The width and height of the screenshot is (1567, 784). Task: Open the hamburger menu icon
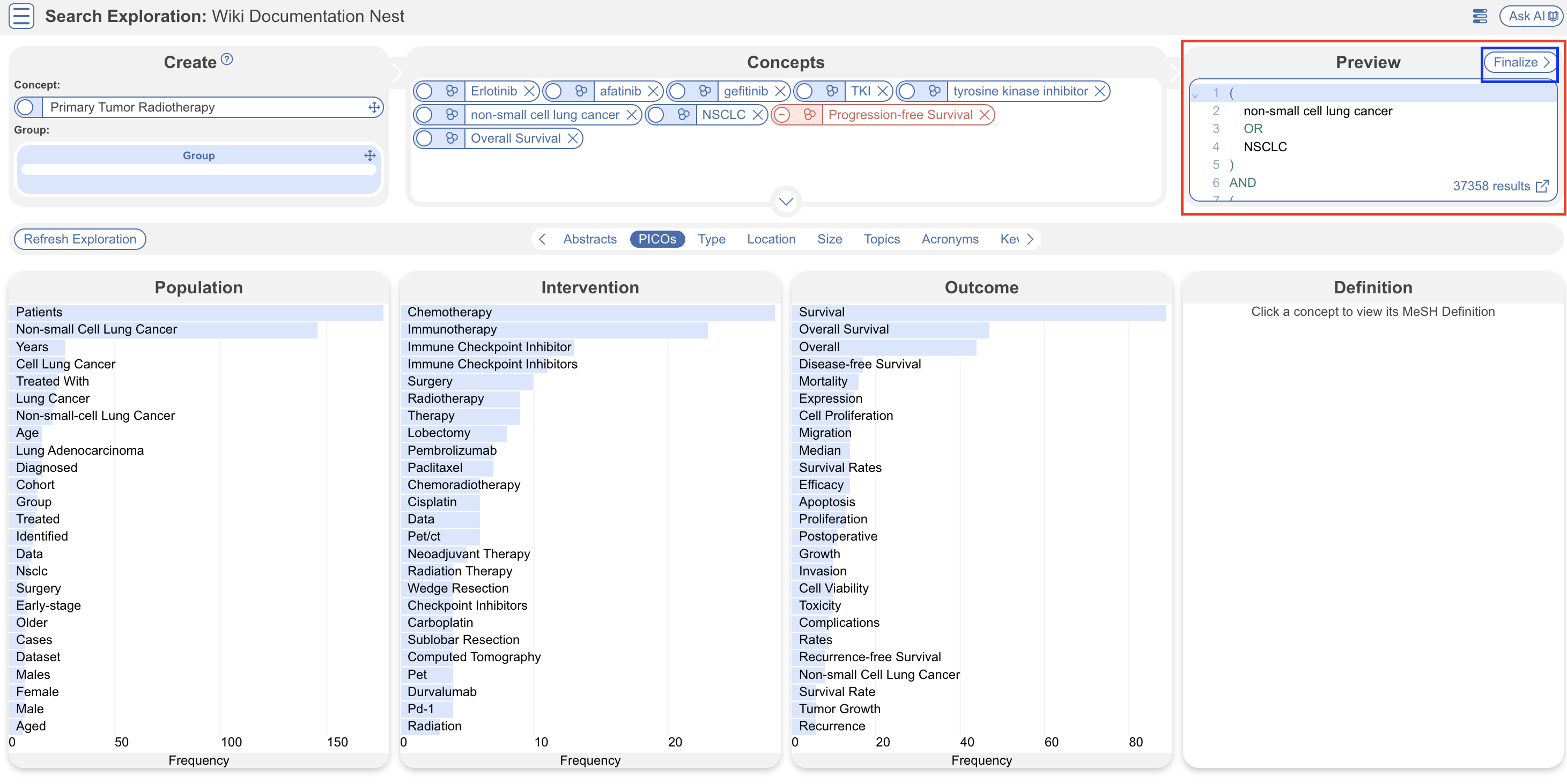(21, 17)
